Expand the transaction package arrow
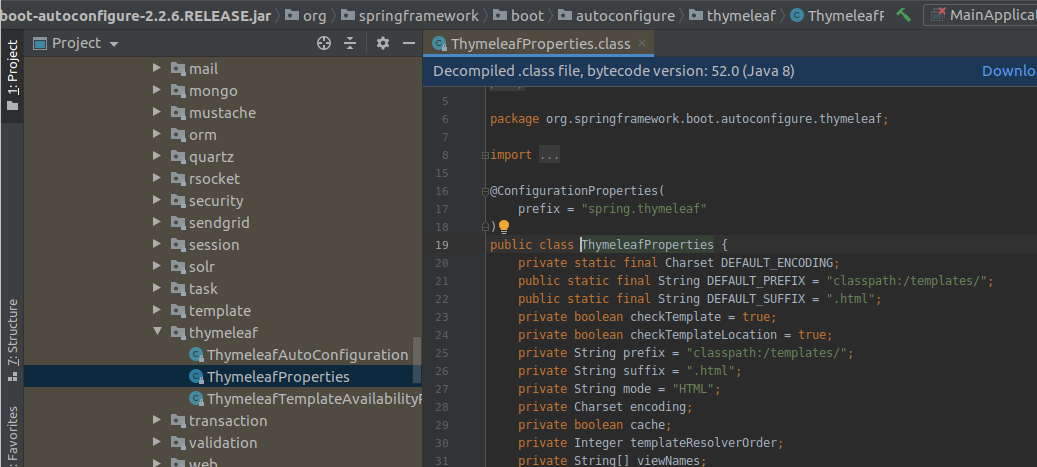1037x467 pixels. [x=157, y=420]
